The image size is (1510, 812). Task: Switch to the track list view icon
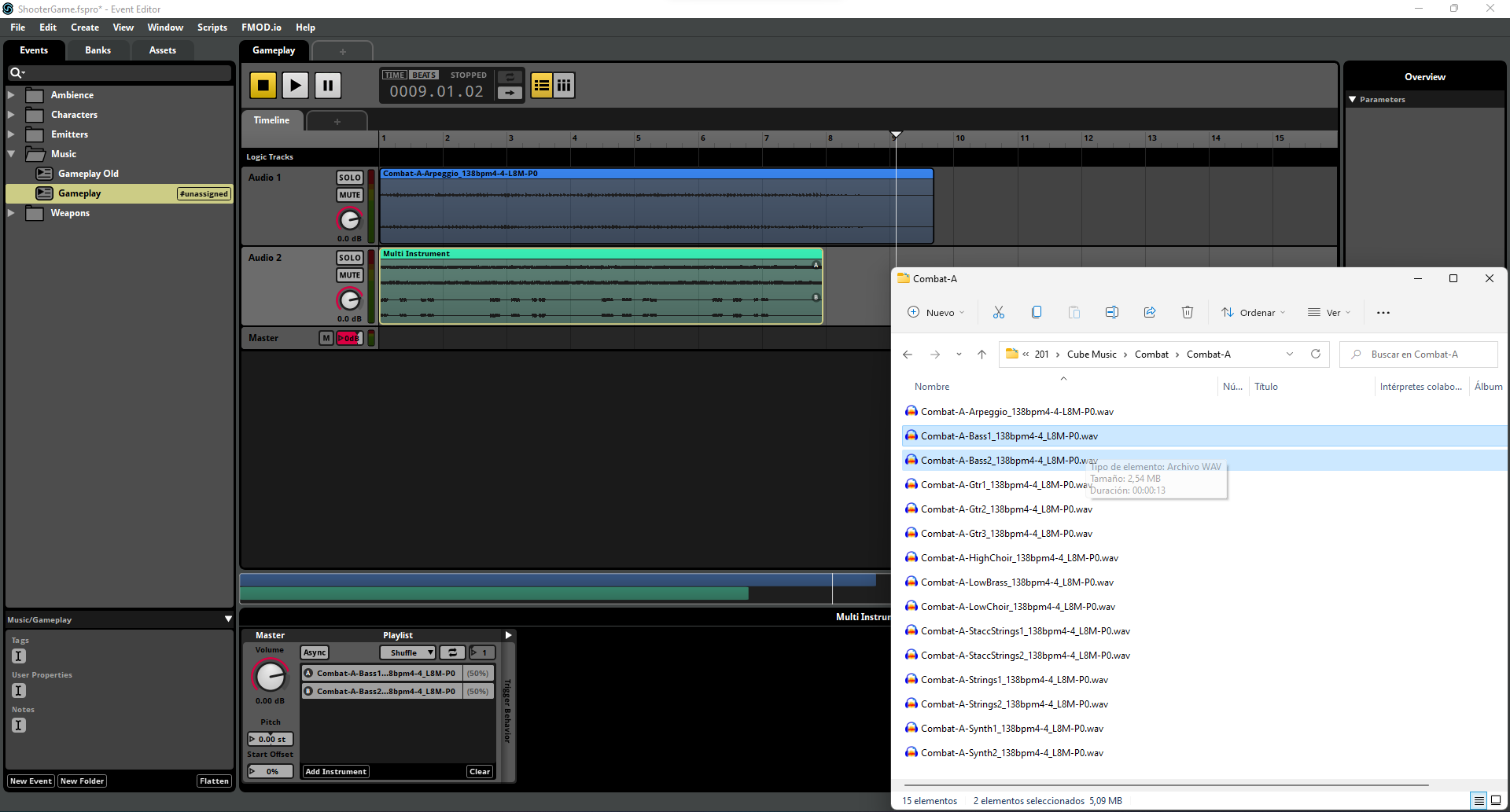click(541, 85)
